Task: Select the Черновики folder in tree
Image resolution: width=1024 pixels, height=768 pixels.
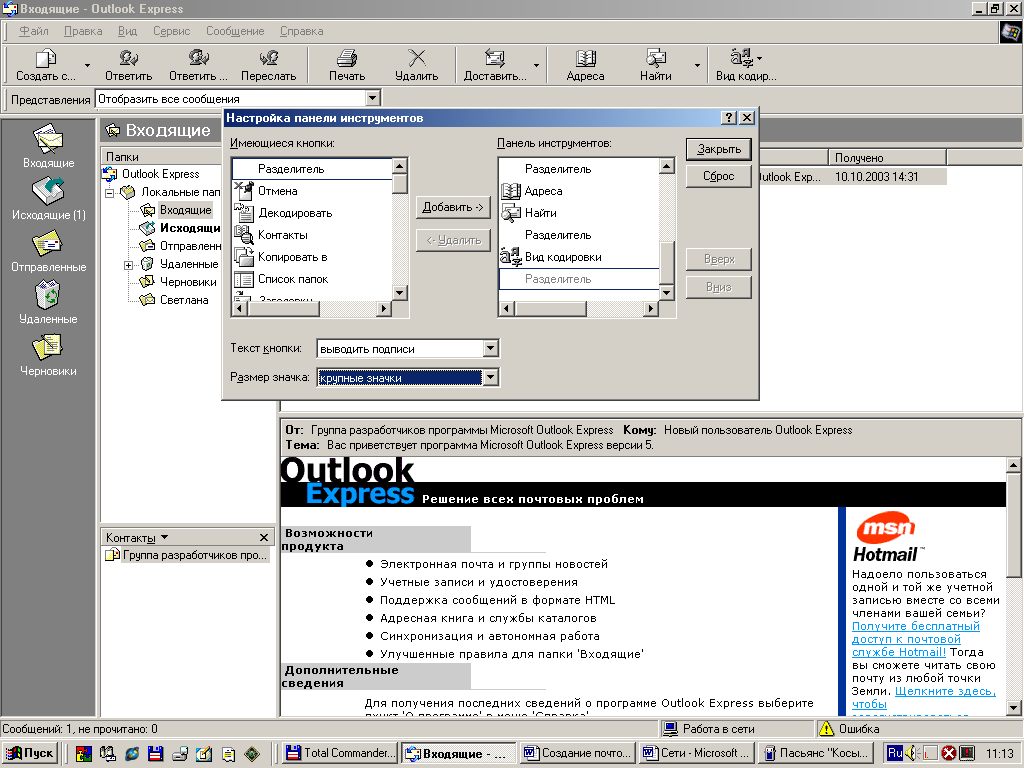Action: click(x=188, y=282)
